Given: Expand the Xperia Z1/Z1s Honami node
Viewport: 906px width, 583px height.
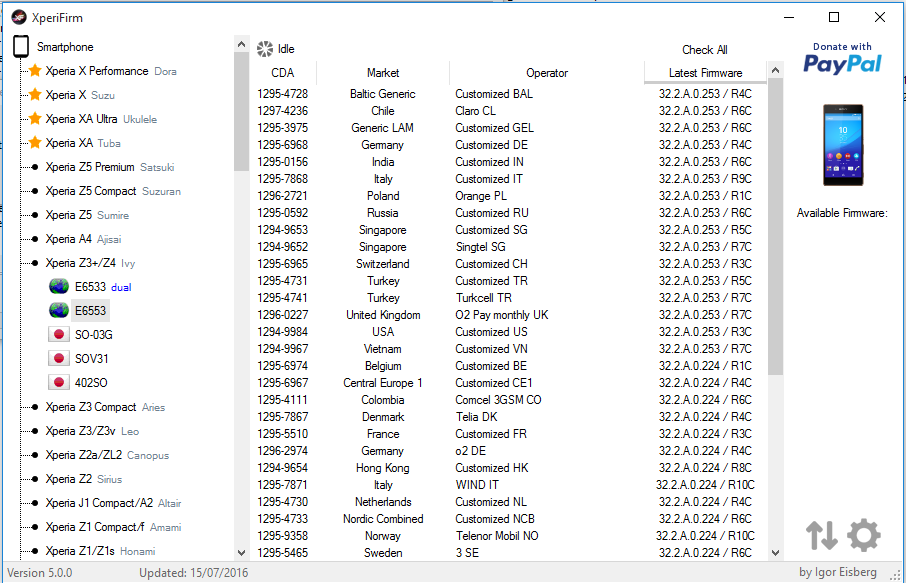Looking at the screenshot, I should tap(35, 551).
